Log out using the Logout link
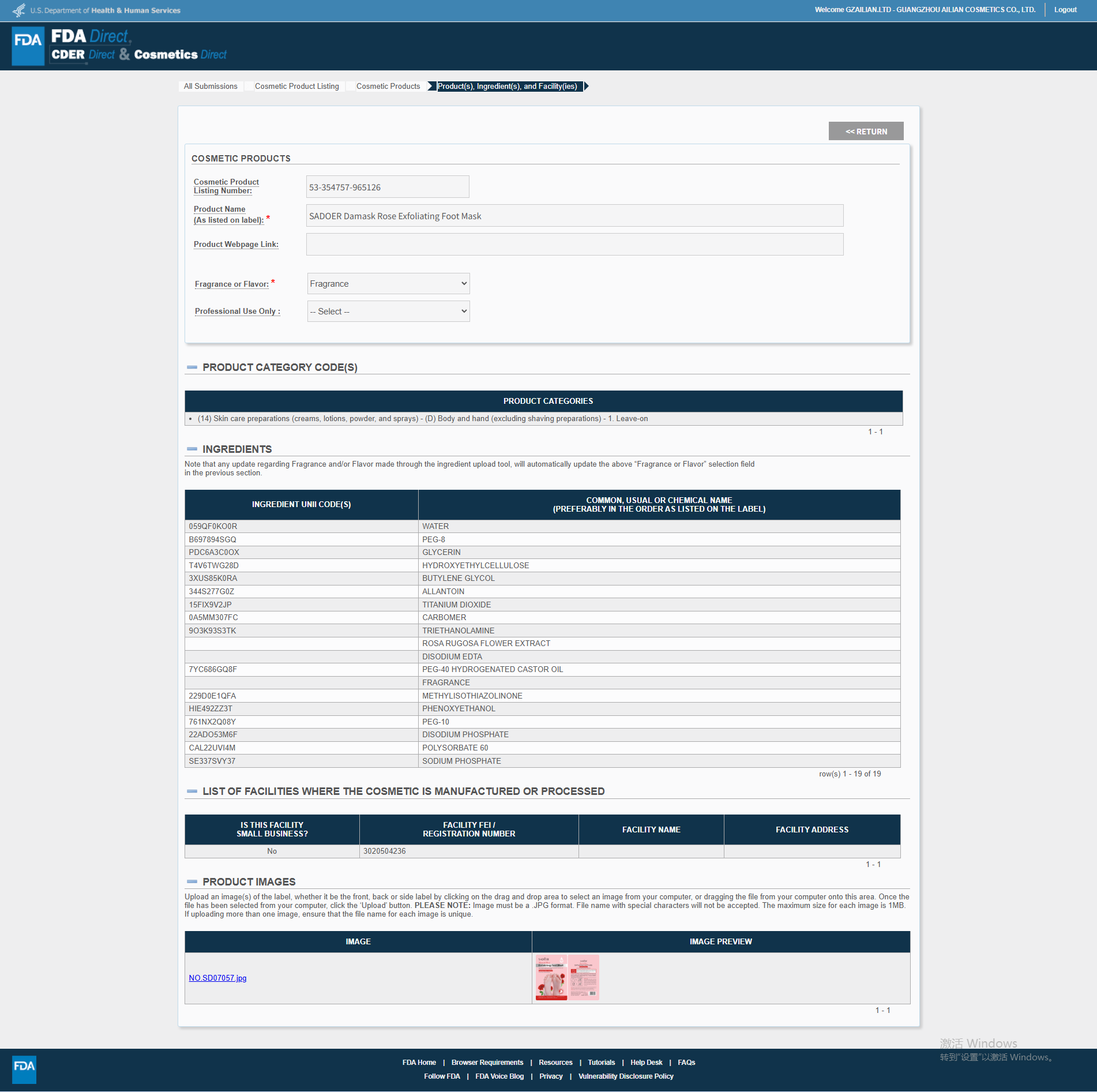 [1065, 10]
